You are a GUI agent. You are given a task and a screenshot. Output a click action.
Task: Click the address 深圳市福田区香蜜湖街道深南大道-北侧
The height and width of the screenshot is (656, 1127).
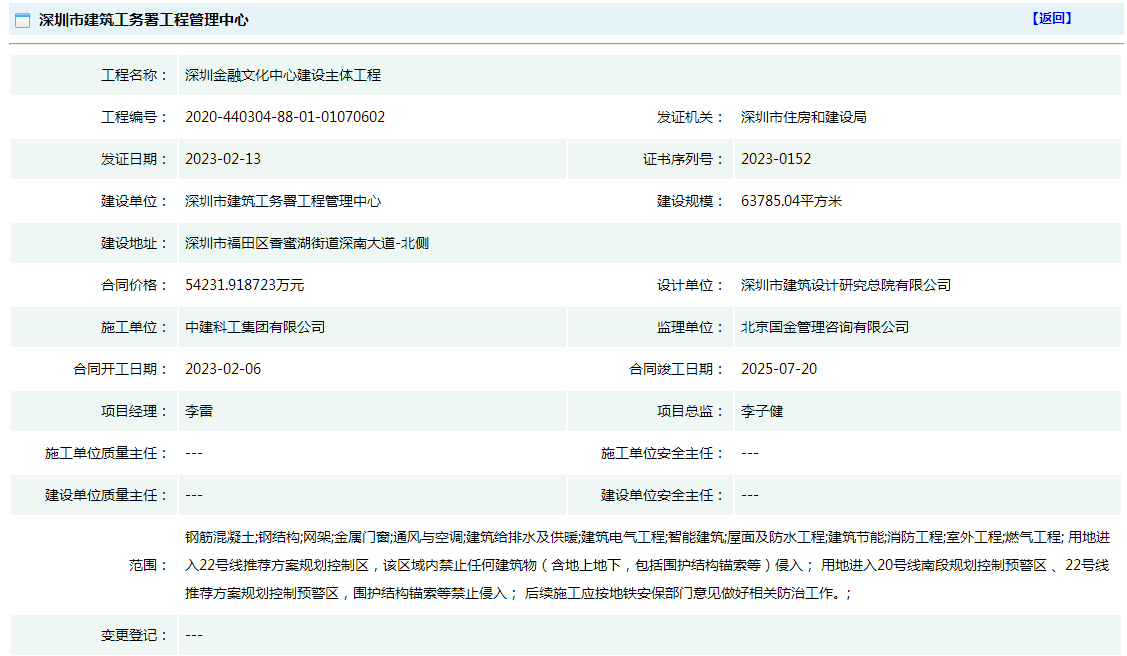pos(307,243)
